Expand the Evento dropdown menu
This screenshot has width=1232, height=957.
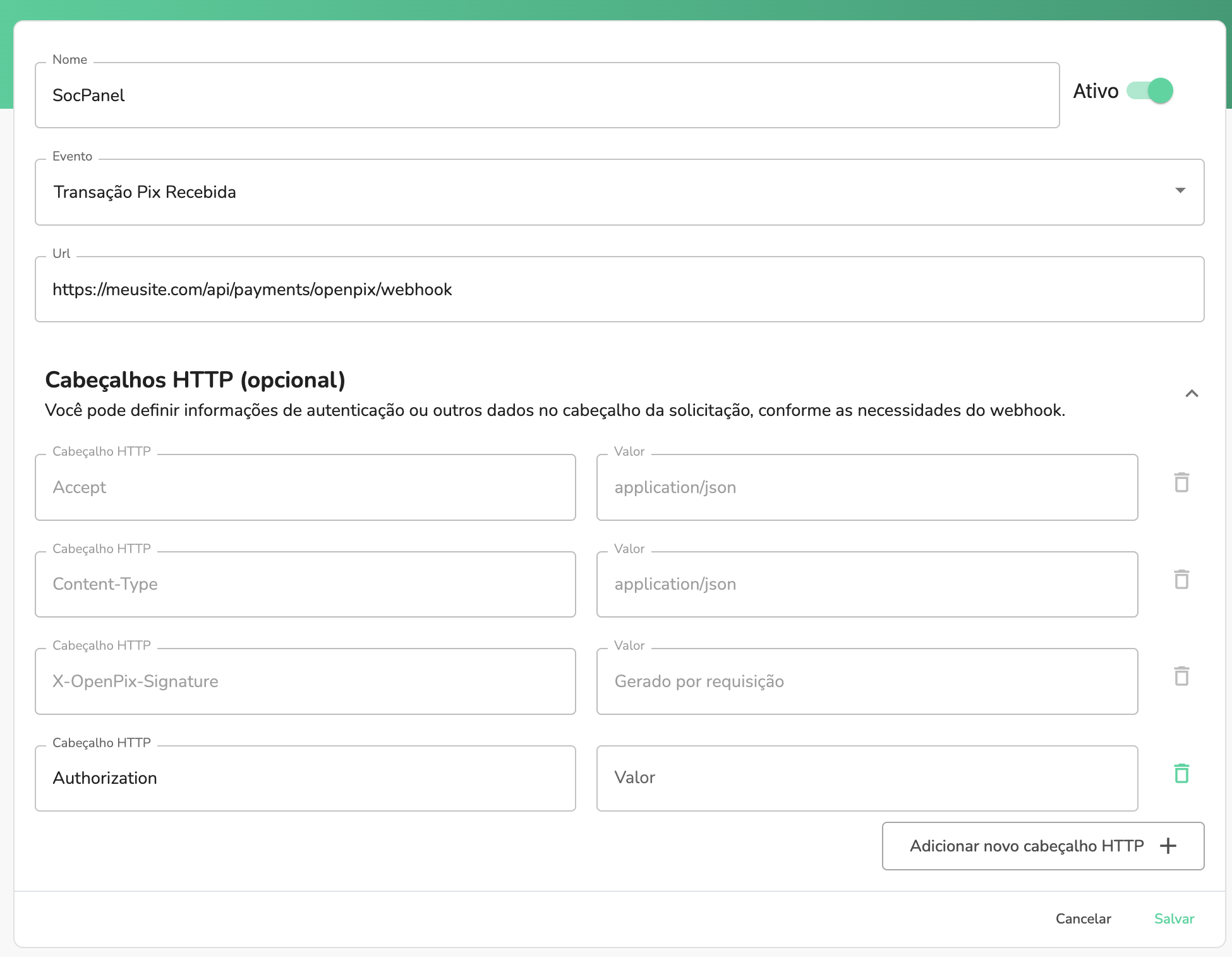tap(1183, 191)
